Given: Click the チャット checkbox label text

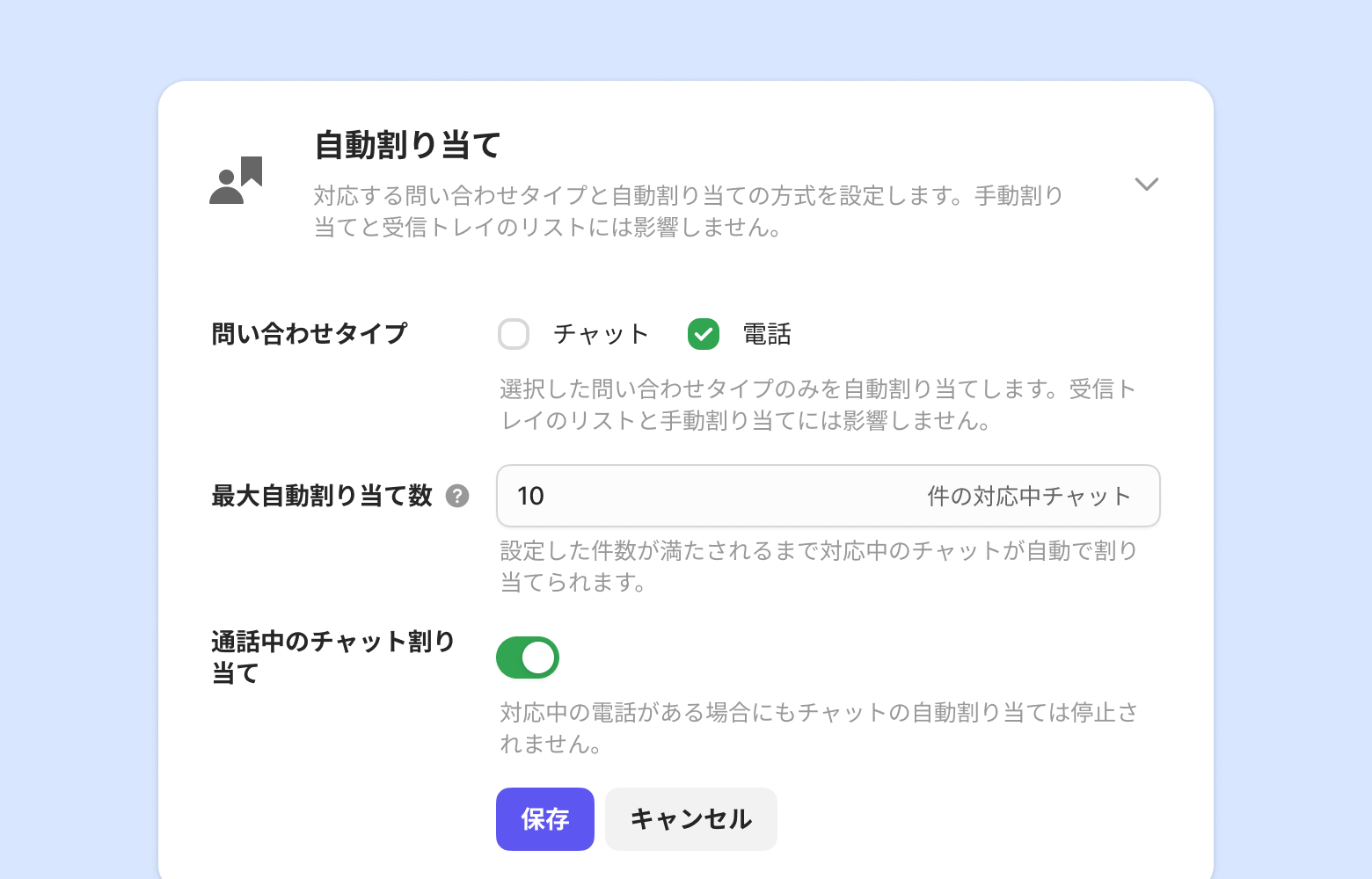Looking at the screenshot, I should (601, 334).
